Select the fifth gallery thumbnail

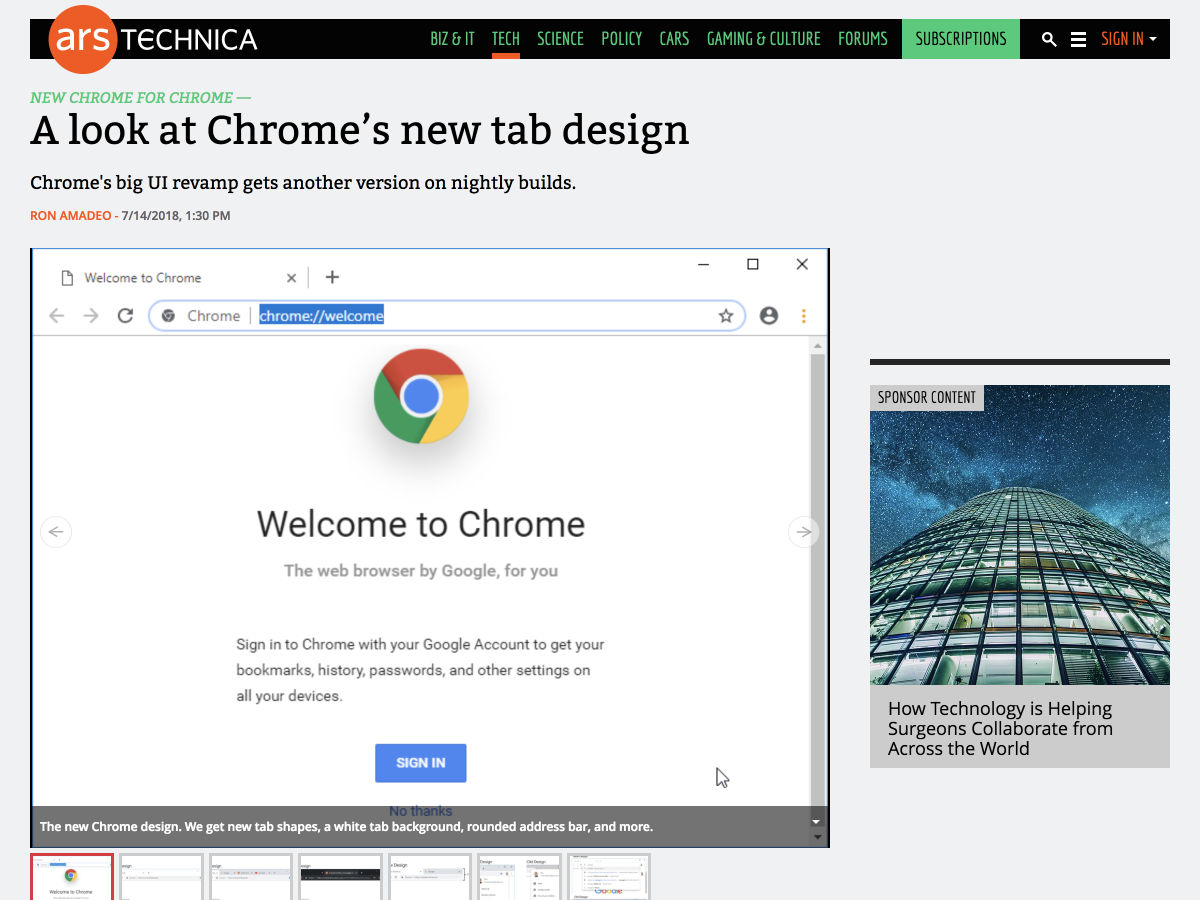430,877
